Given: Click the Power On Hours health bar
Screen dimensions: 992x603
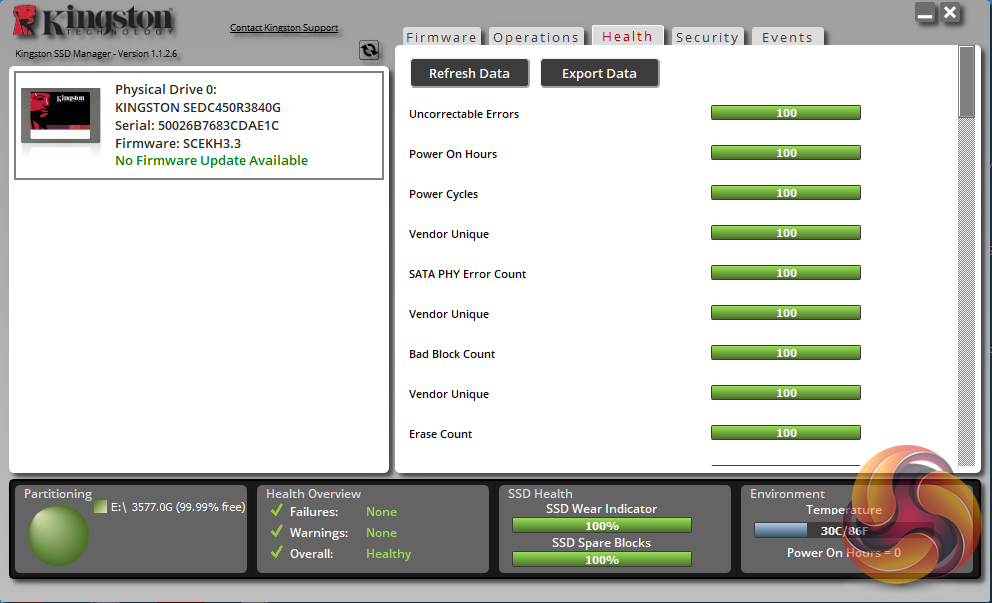Looking at the screenshot, I should click(786, 152).
